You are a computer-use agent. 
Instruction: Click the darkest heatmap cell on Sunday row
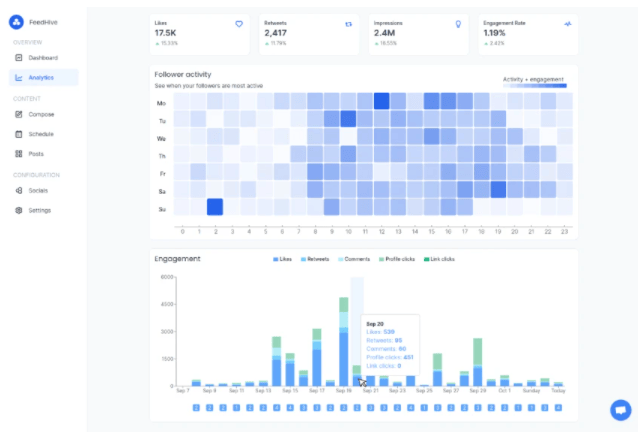tap(215, 207)
